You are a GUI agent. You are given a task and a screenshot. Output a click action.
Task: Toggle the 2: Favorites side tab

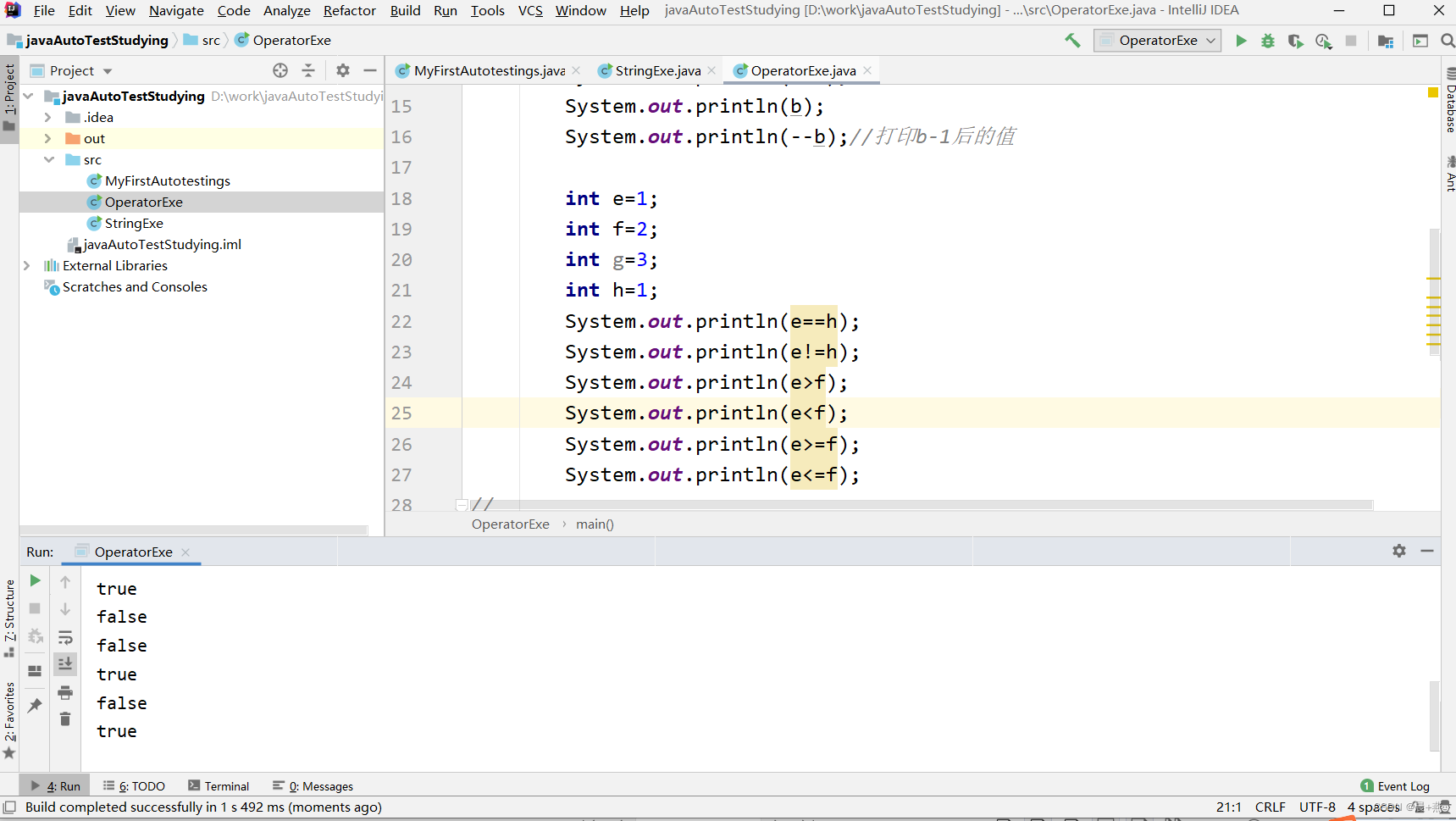9,720
